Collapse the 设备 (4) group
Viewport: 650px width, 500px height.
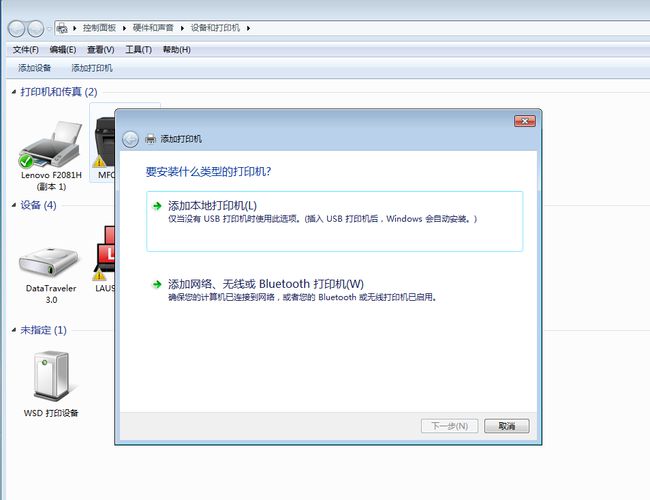(x=14, y=205)
